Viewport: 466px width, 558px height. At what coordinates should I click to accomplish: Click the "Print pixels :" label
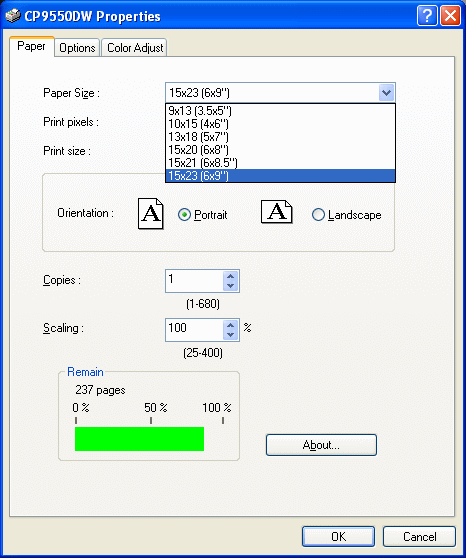(x=71, y=122)
